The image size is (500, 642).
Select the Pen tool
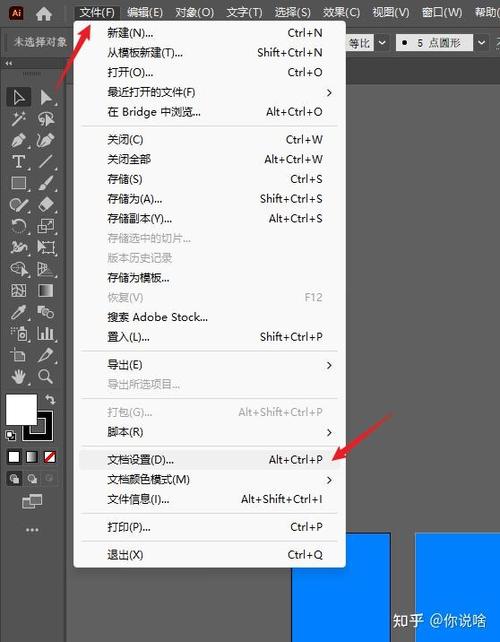pos(18,140)
